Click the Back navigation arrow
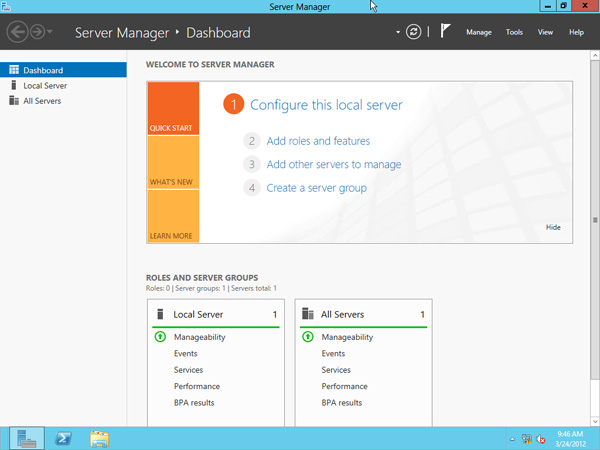600x450 pixels. (17, 32)
